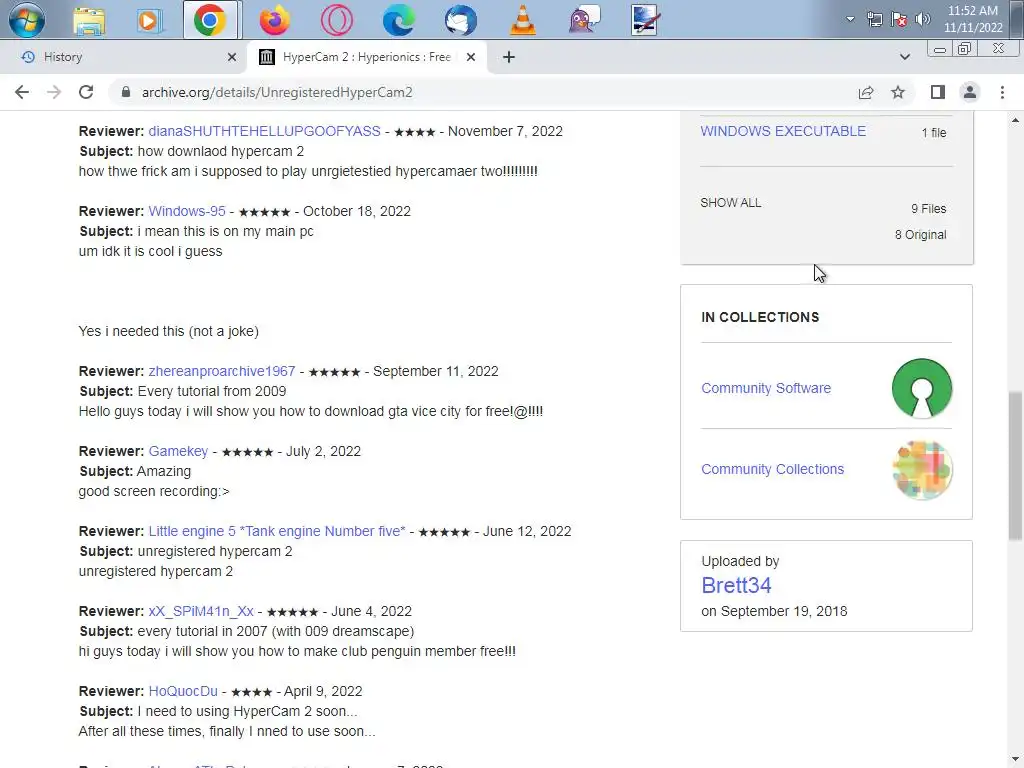
Task: Open WINDOWS EXECUTABLE download option
Action: pyautogui.click(x=783, y=131)
